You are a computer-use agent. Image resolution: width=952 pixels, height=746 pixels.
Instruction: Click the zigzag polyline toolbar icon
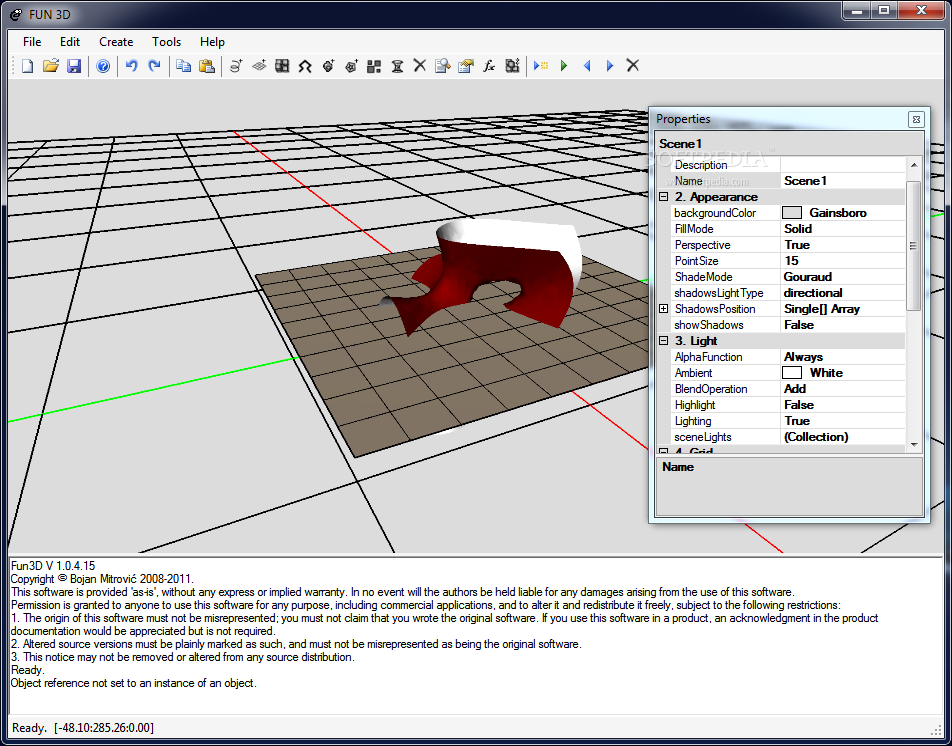pyautogui.click(x=305, y=66)
